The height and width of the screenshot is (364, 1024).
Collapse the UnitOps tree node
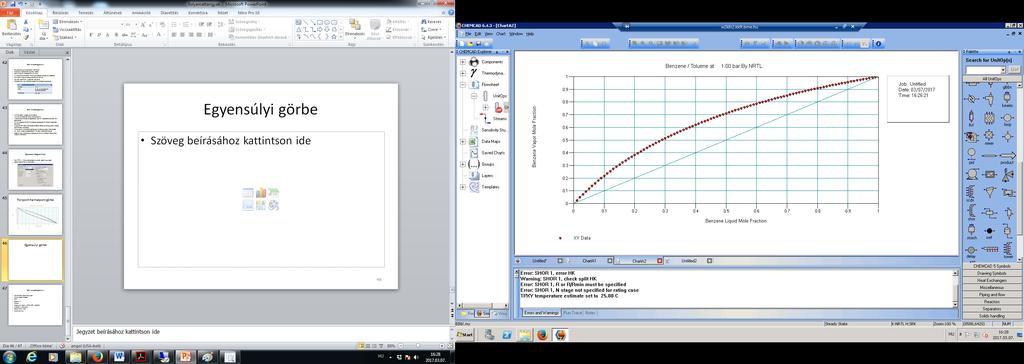coord(474,96)
